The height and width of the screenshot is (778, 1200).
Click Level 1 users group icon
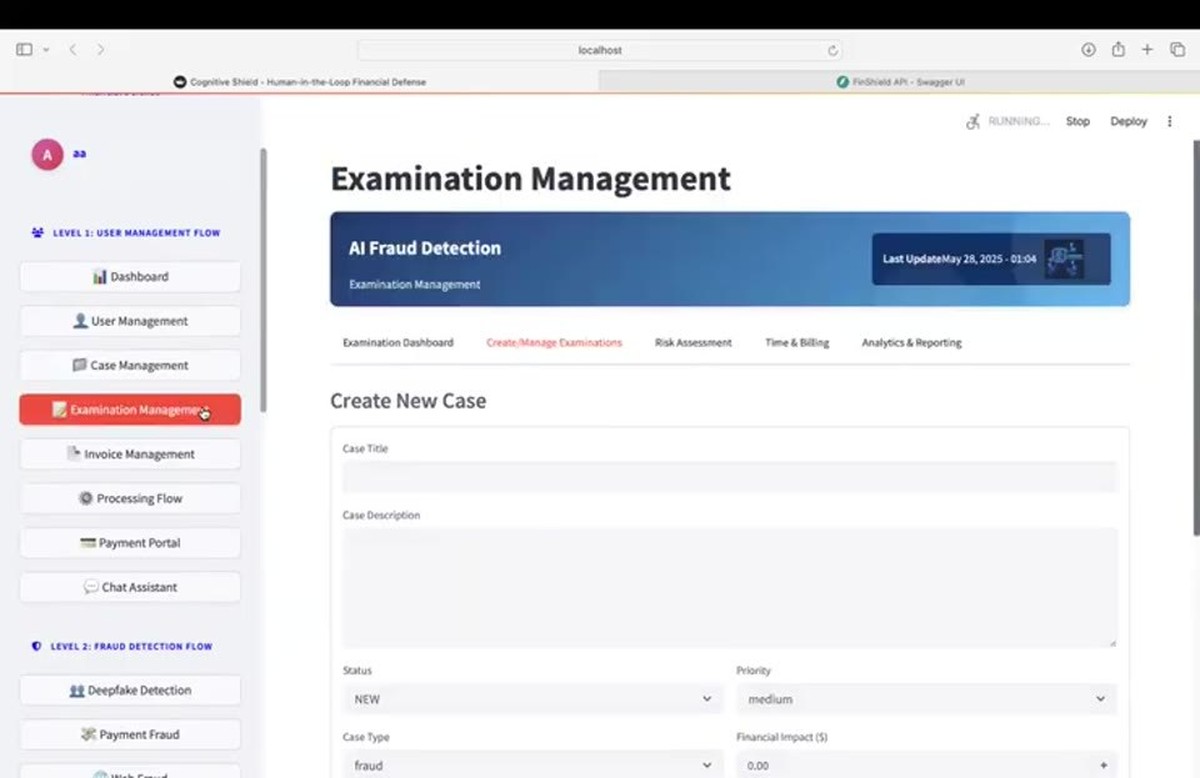tap(37, 233)
